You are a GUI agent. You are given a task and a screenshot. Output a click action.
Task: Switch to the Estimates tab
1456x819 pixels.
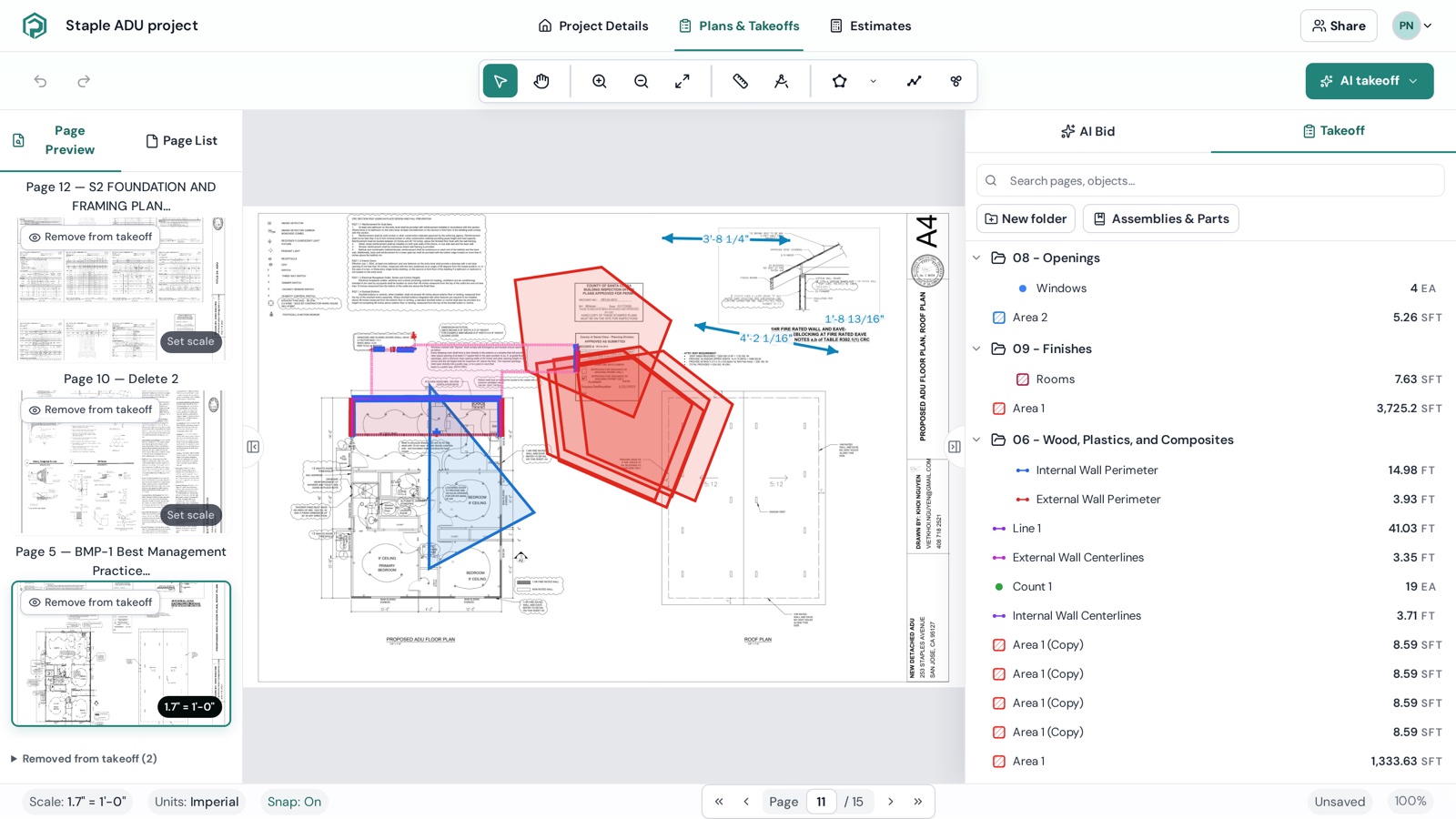[870, 25]
